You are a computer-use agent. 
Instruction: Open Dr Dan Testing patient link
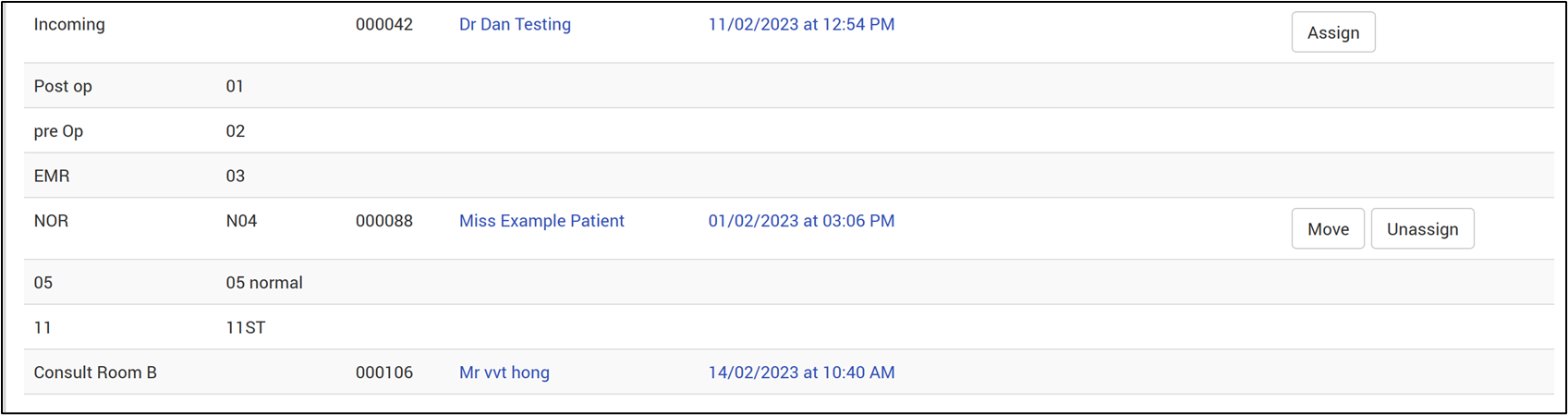pos(515,25)
